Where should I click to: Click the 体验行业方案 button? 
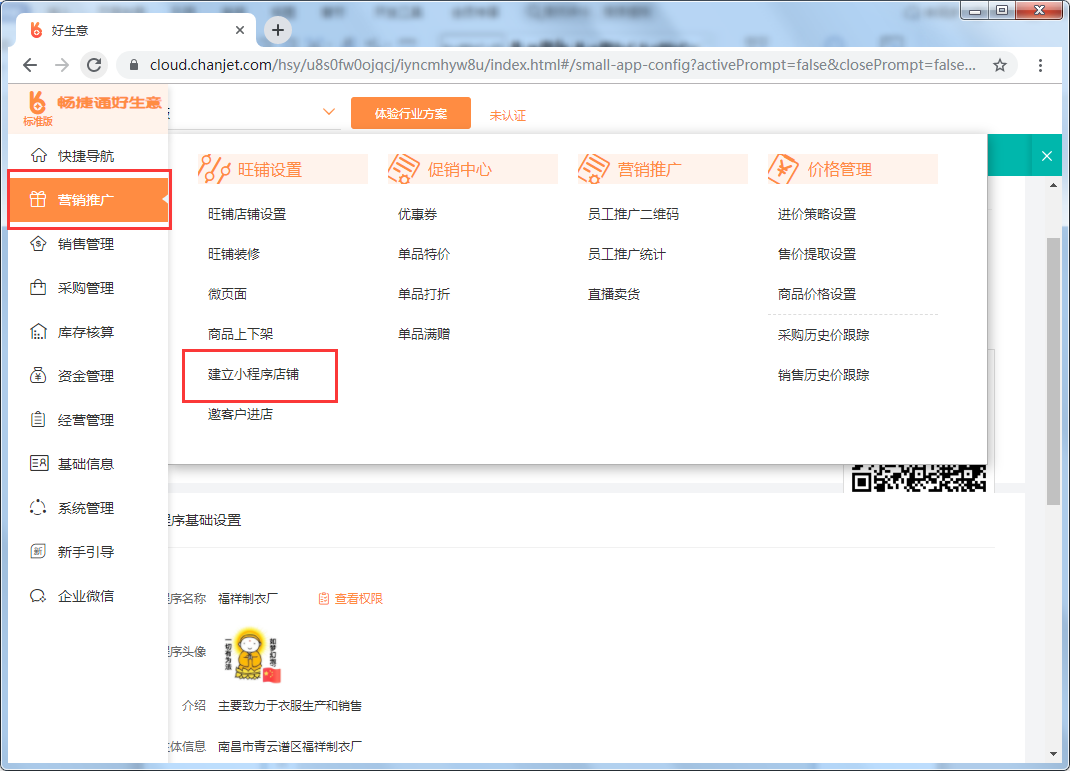point(411,113)
